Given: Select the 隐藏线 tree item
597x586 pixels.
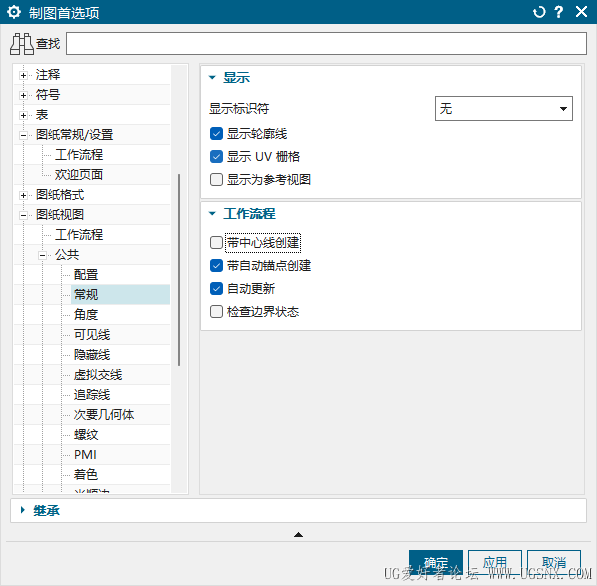Looking at the screenshot, I should [x=92, y=354].
